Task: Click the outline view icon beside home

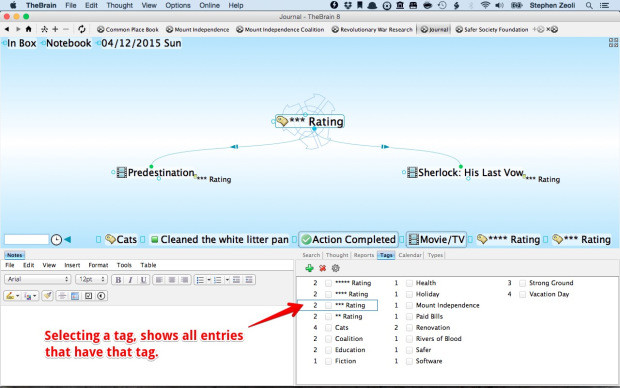Action: pos(45,29)
